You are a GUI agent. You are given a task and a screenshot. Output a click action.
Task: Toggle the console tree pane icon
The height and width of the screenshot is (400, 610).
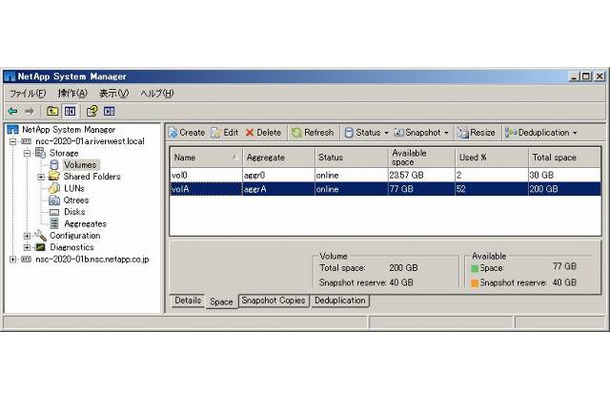(x=70, y=111)
